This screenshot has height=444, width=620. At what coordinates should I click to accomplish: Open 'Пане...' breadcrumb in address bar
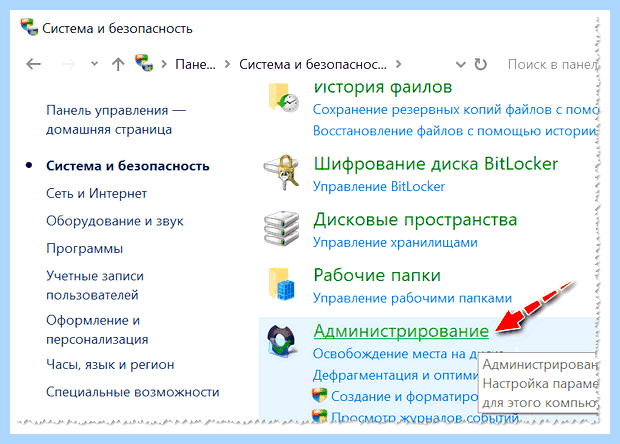tap(195, 64)
